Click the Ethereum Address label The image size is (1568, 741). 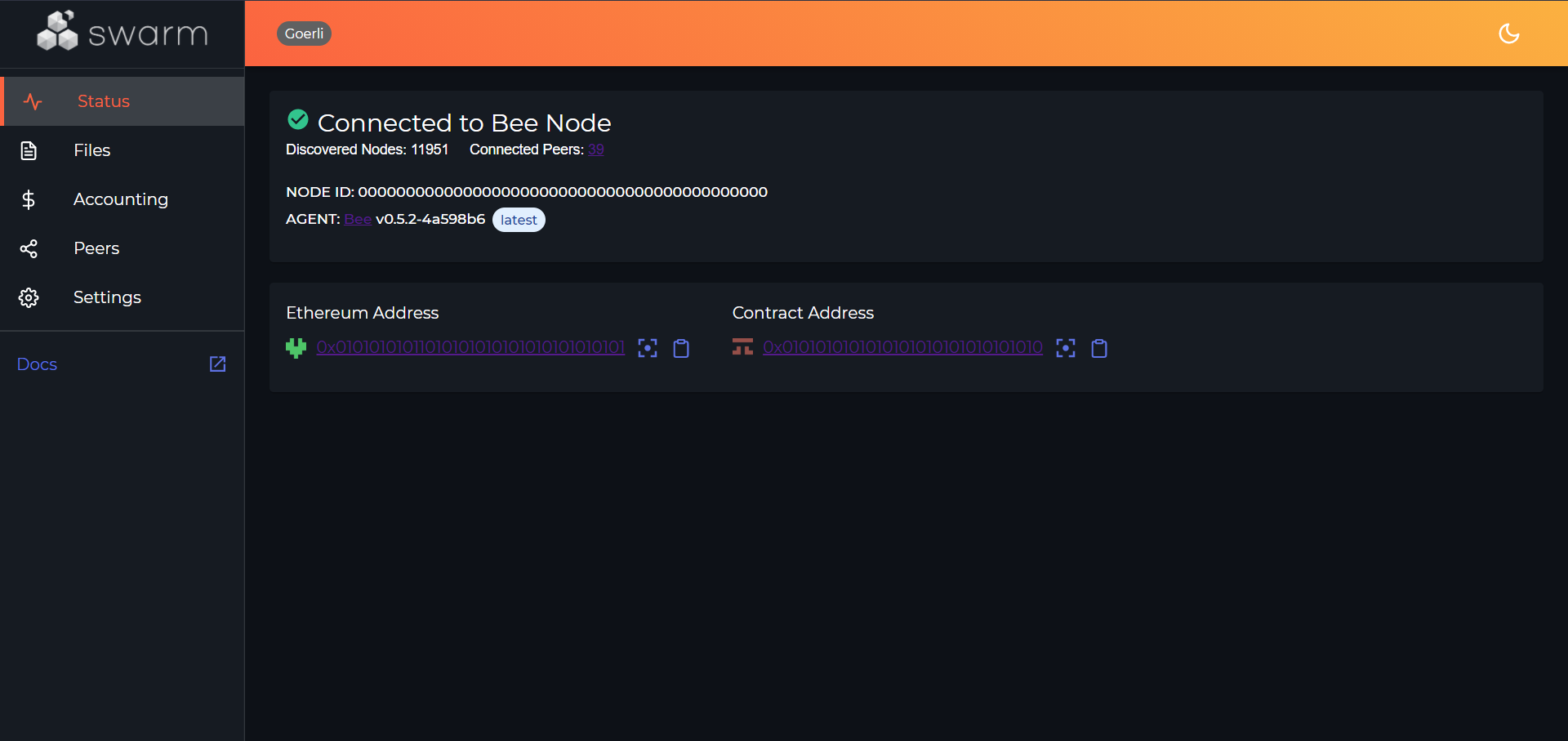click(x=363, y=313)
